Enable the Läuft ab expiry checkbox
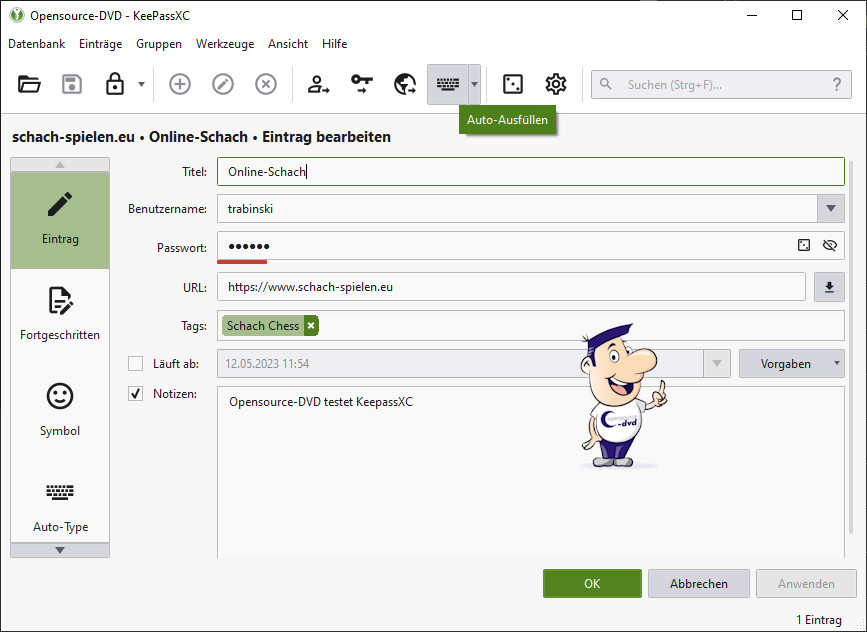Viewport: 867px width, 632px height. (136, 363)
